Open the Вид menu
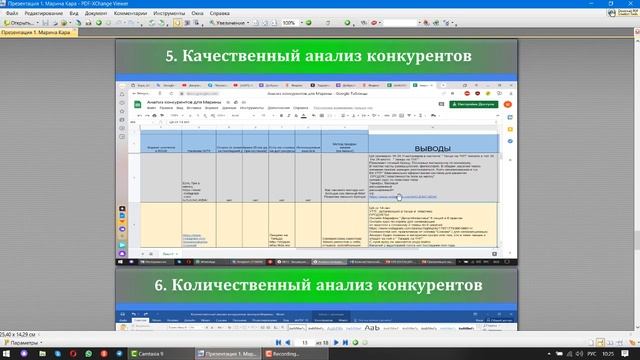Viewport: 640px width, 360px height. point(74,13)
